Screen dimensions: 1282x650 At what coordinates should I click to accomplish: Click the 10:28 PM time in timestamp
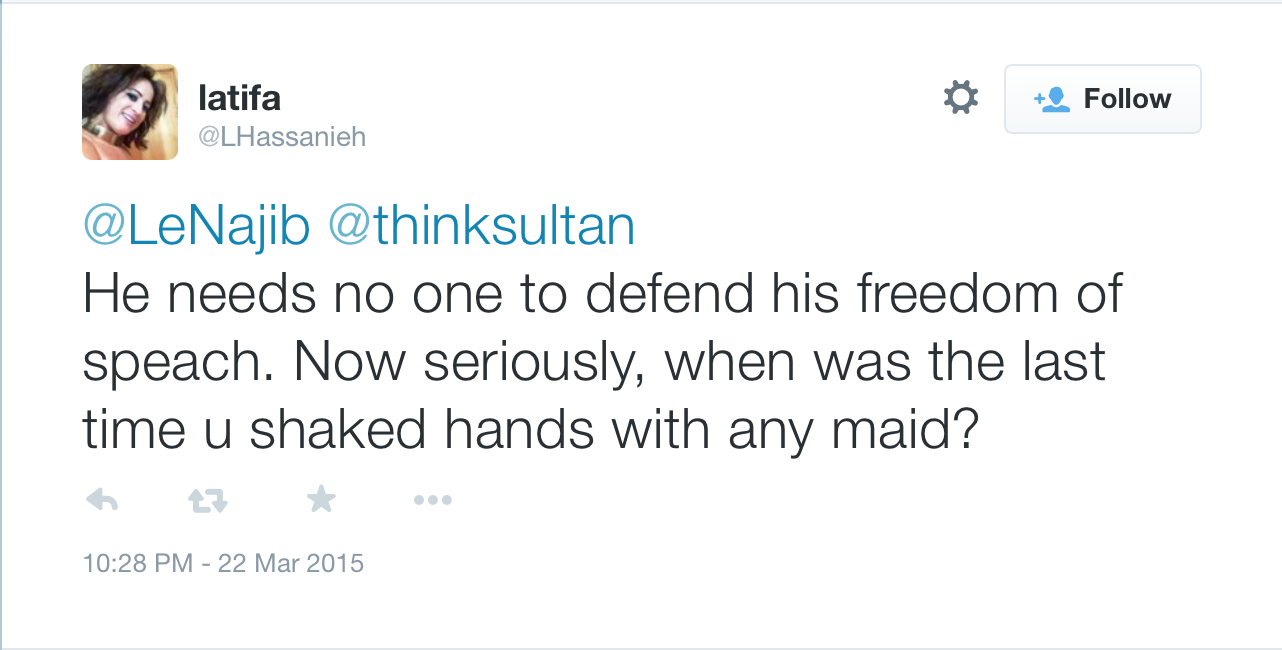[138, 564]
